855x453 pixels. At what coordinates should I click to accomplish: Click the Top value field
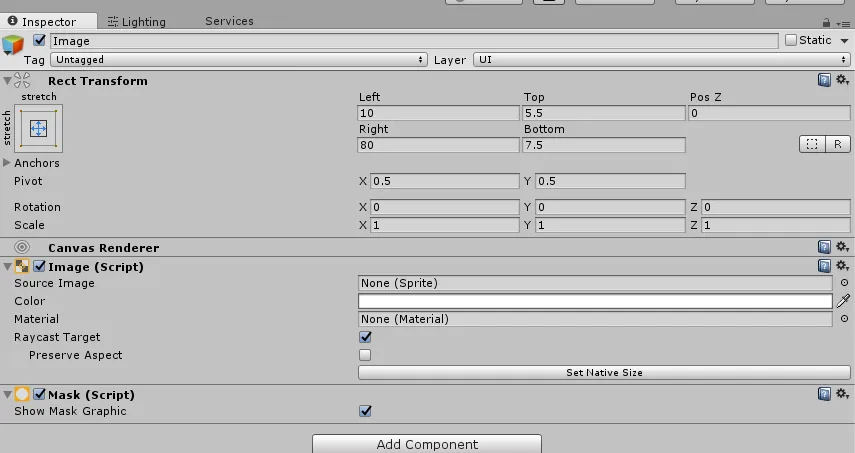point(604,113)
